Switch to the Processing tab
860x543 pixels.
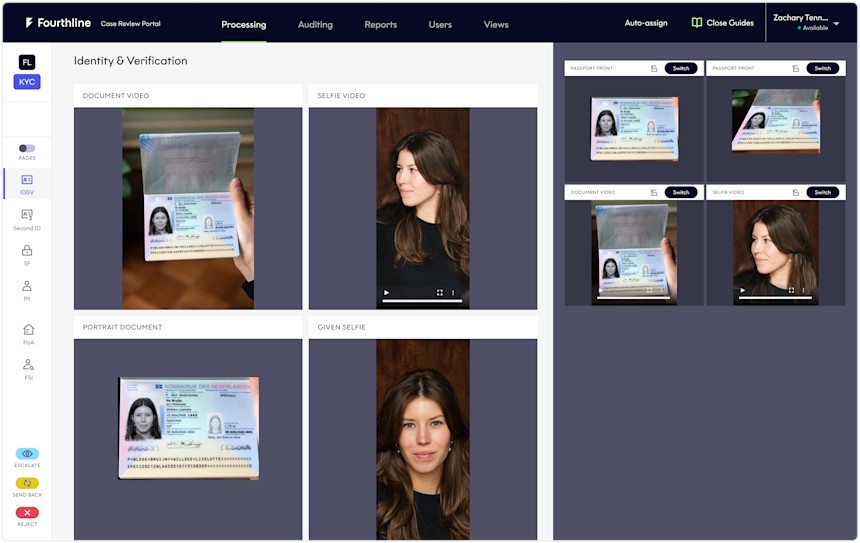point(244,25)
